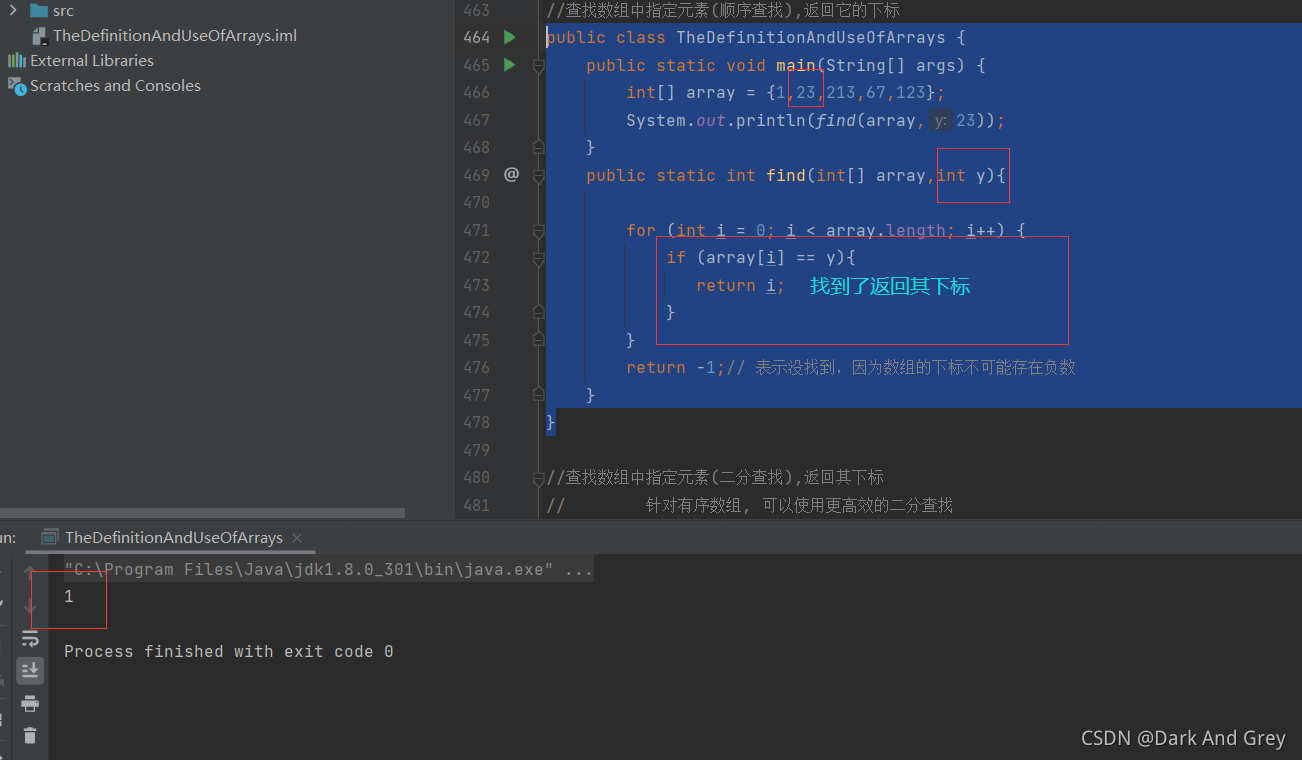Click the External Libraries bar-chart icon
Viewport: 1302px width, 760px height.
tap(17, 60)
